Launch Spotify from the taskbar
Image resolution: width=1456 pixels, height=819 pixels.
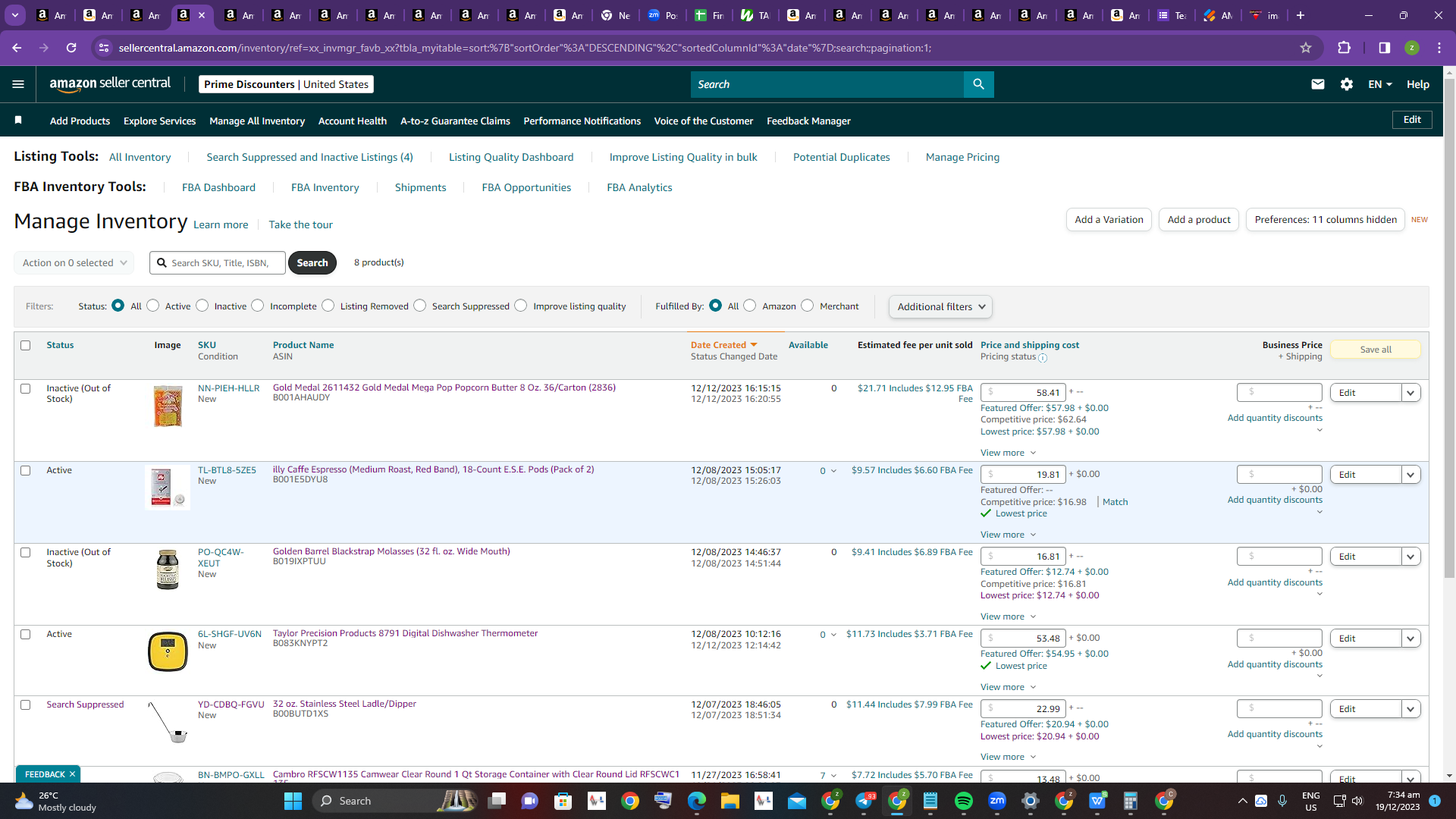coord(963,801)
